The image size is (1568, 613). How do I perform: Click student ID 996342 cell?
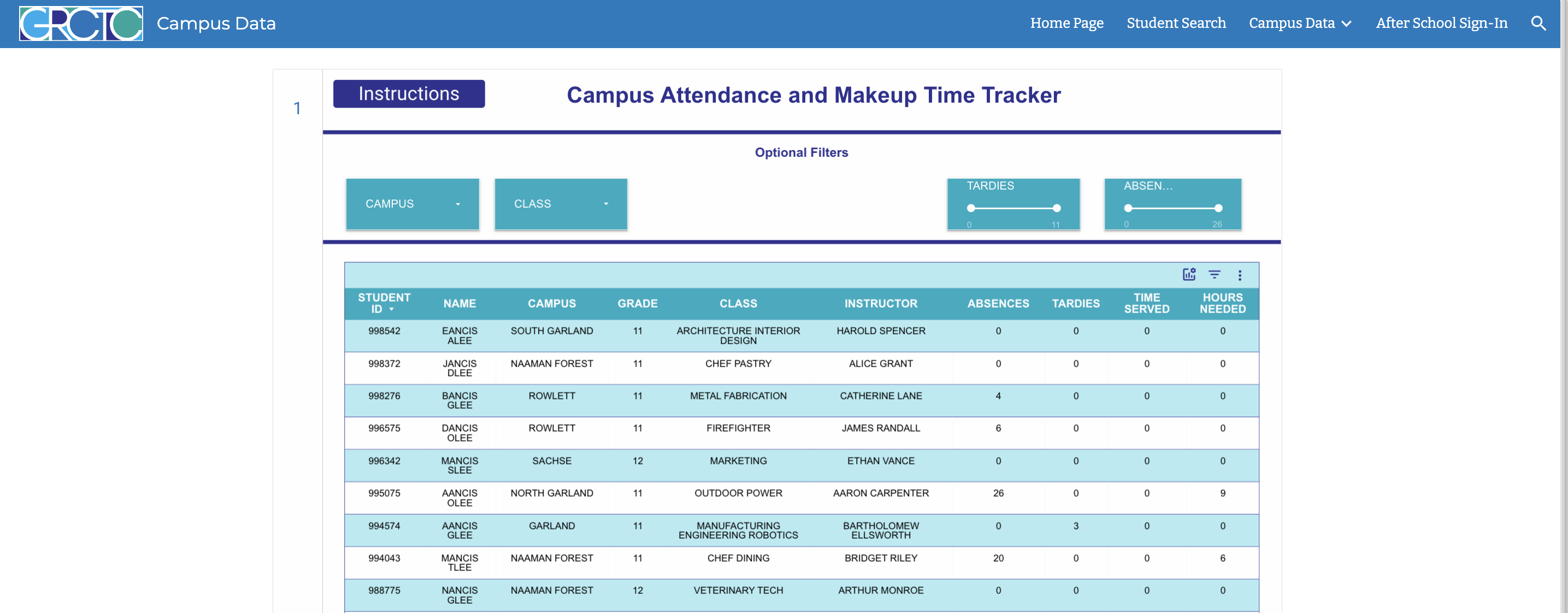(384, 462)
